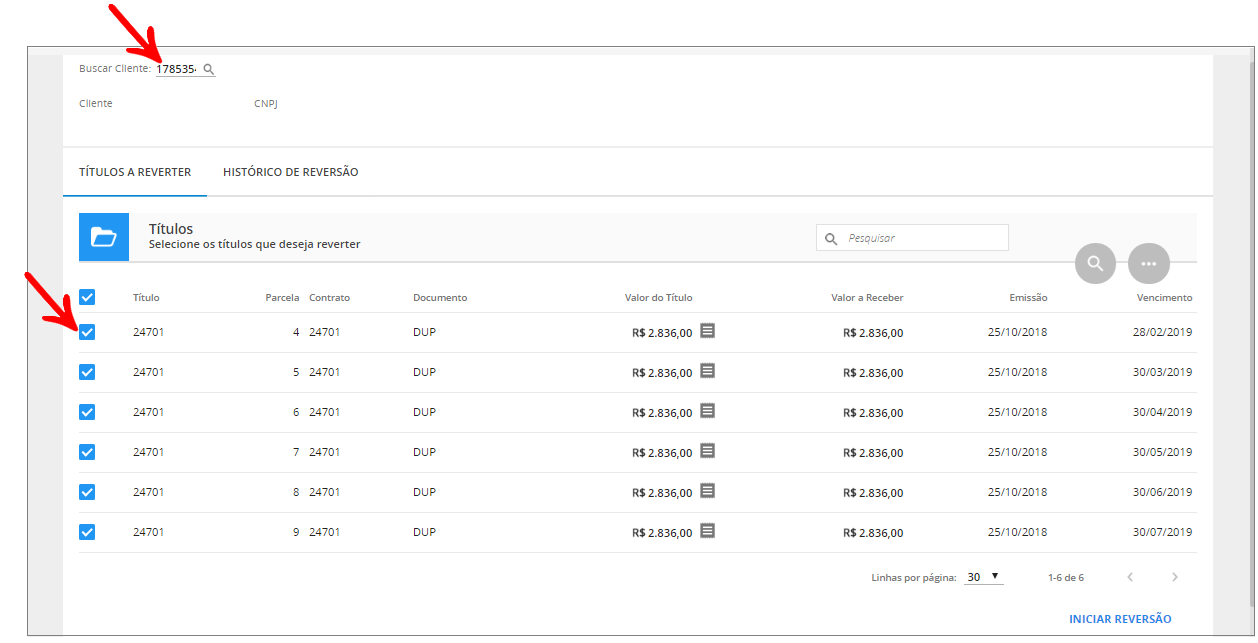Uncheck the parcela 8 row checkbox
Screen dimensions: 1258x643
pos(87,492)
